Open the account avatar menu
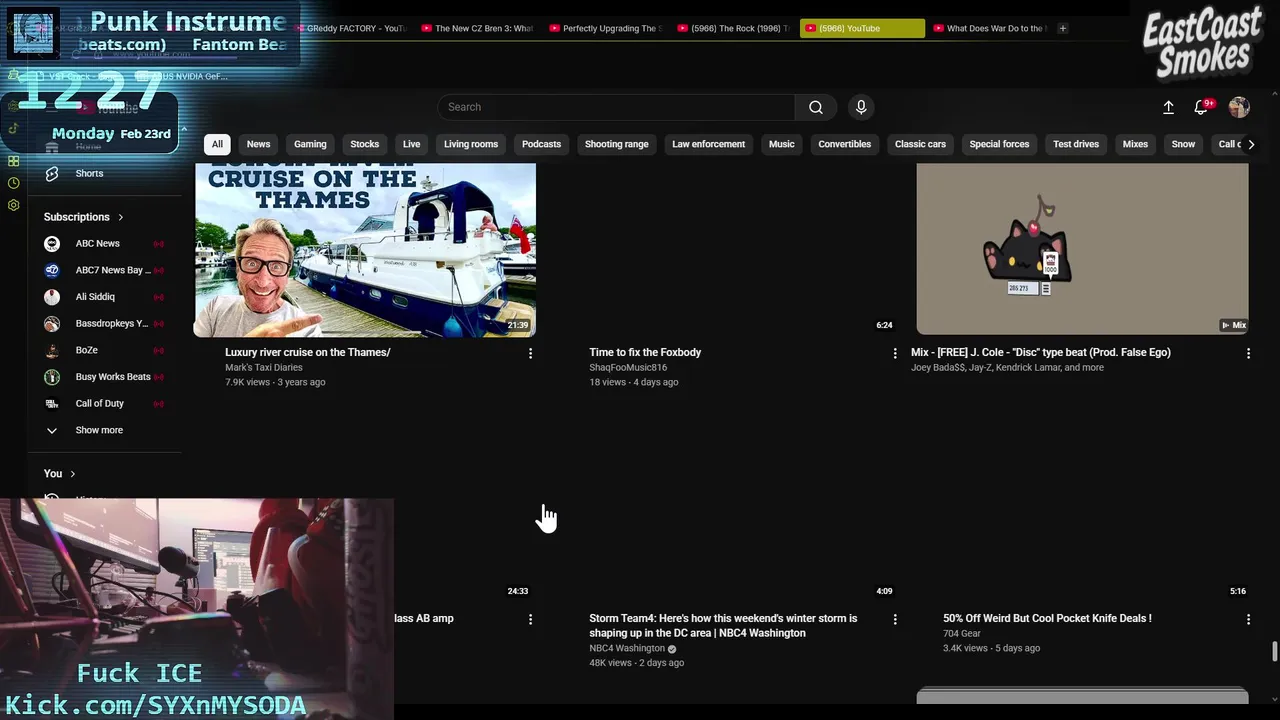Screen dimensions: 1280x720 coord(1239,107)
